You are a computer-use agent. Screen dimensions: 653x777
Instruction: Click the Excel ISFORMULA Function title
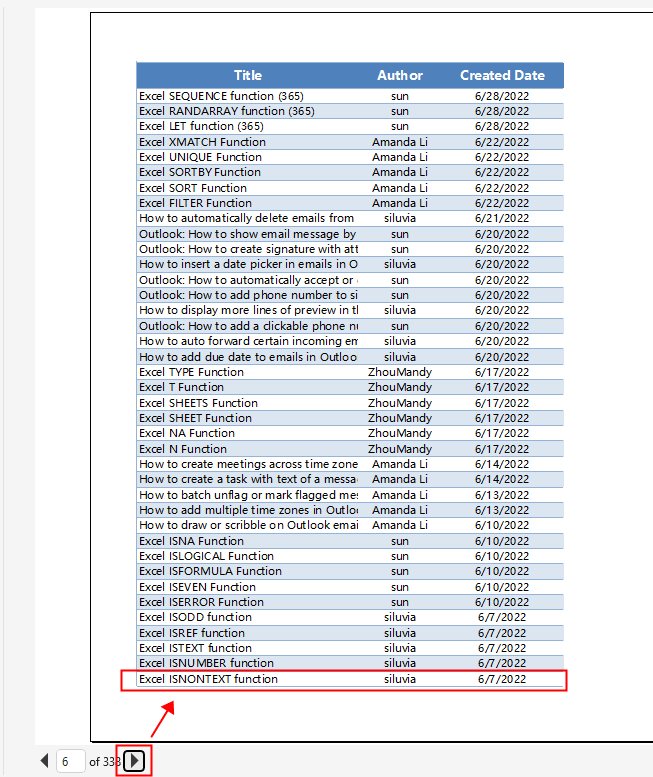[210, 571]
